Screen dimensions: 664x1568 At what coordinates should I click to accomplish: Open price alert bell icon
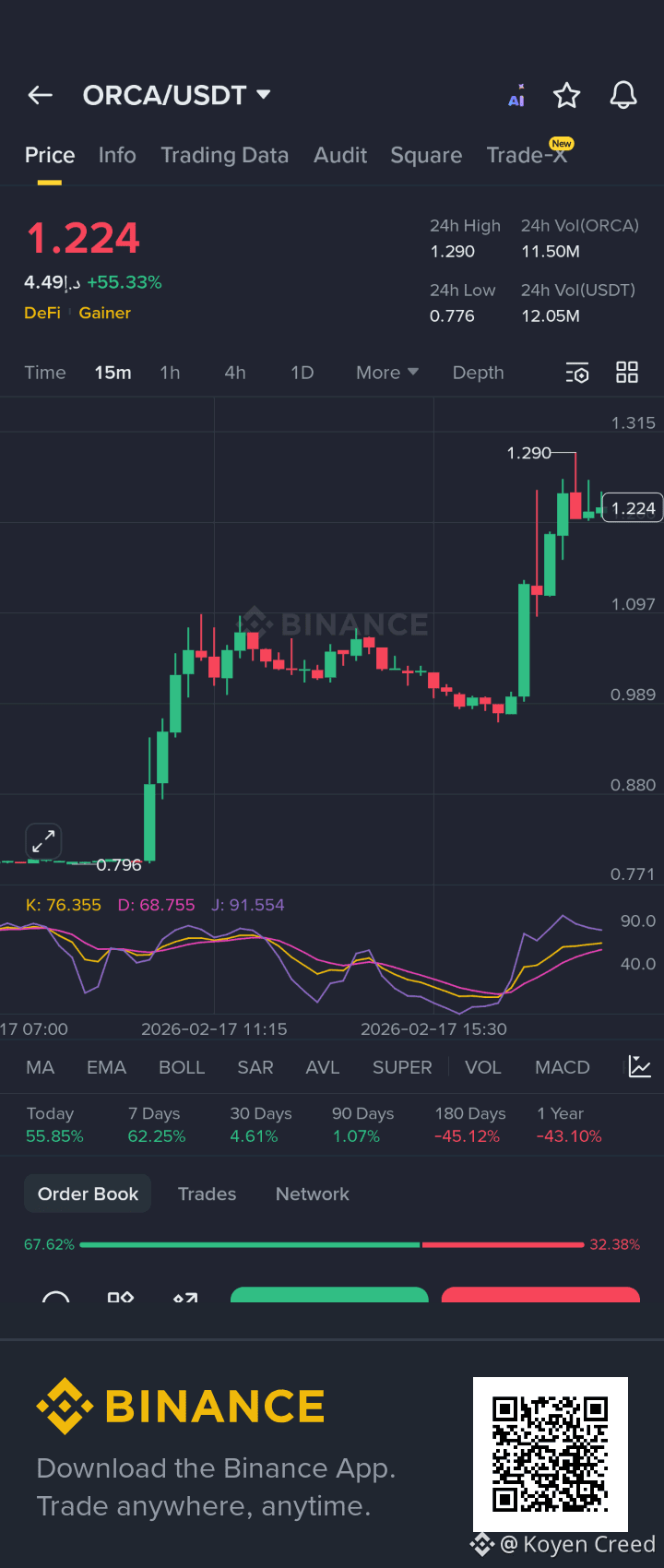[x=623, y=95]
